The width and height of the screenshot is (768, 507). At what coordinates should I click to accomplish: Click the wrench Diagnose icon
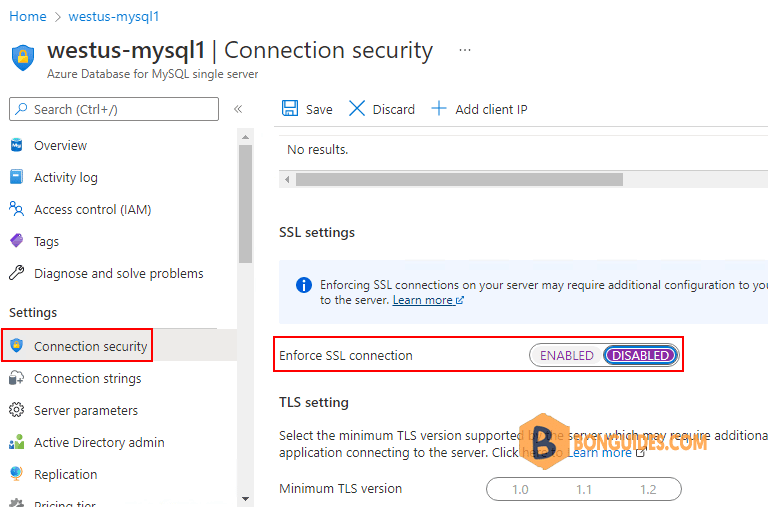click(x=17, y=273)
